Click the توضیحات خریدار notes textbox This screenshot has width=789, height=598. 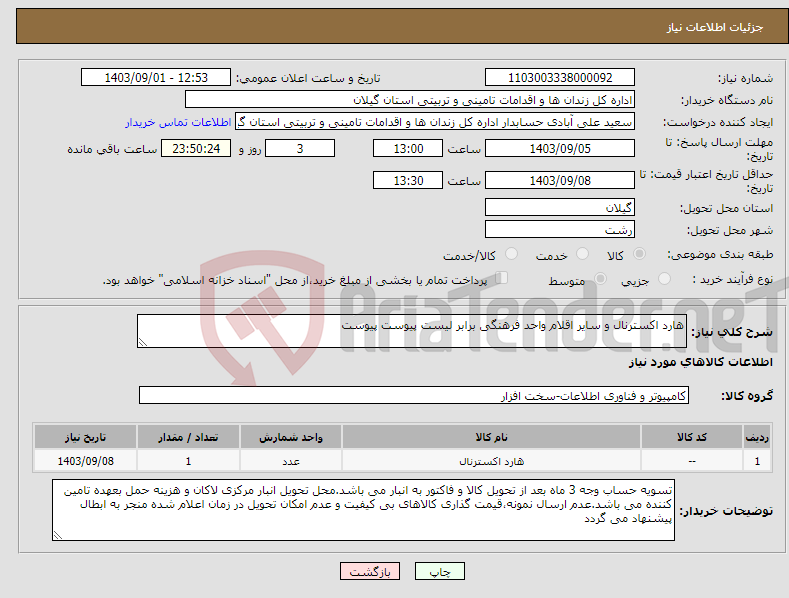point(363,510)
